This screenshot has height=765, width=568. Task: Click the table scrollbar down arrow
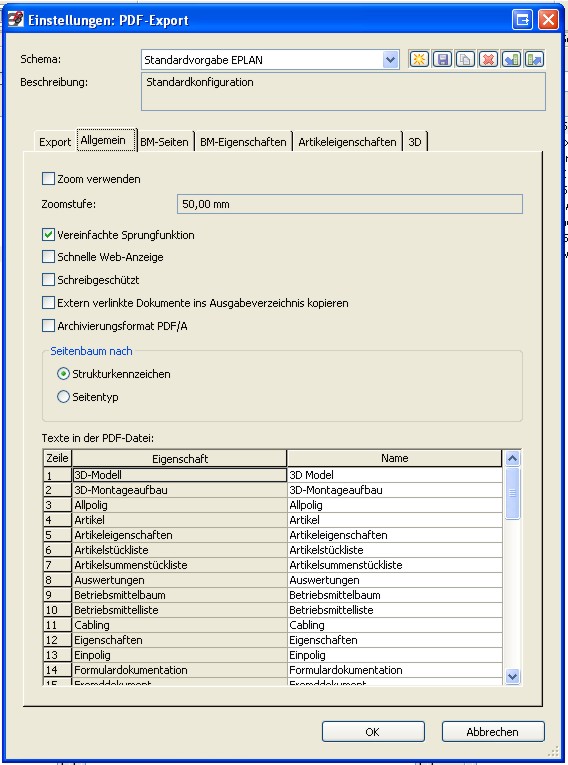[512, 676]
